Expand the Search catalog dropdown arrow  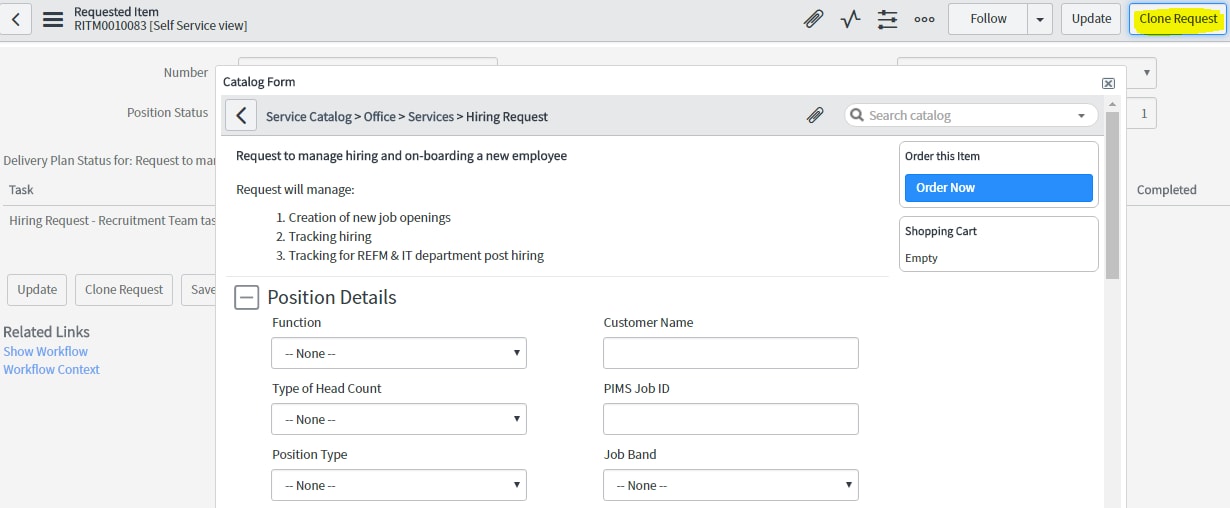click(1081, 116)
